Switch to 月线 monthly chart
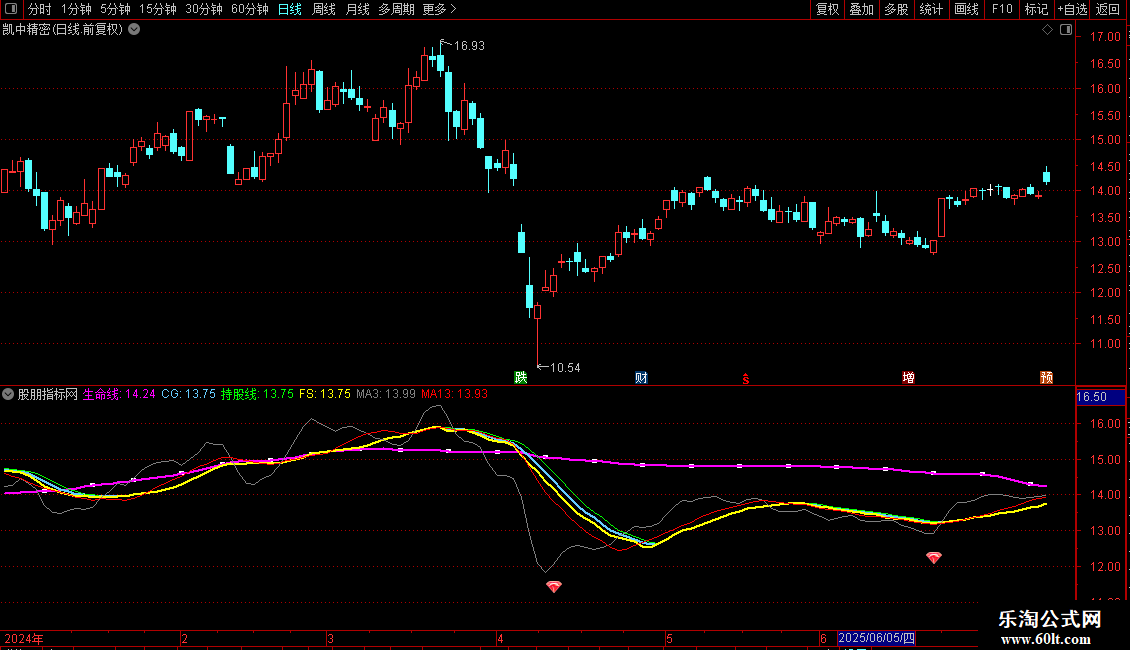1130x650 pixels. pyautogui.click(x=357, y=9)
